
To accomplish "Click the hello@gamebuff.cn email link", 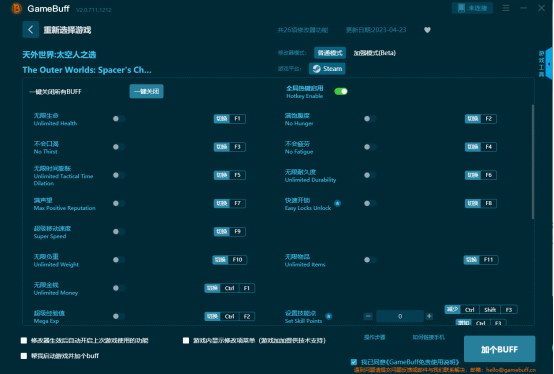I will tap(511, 370).
